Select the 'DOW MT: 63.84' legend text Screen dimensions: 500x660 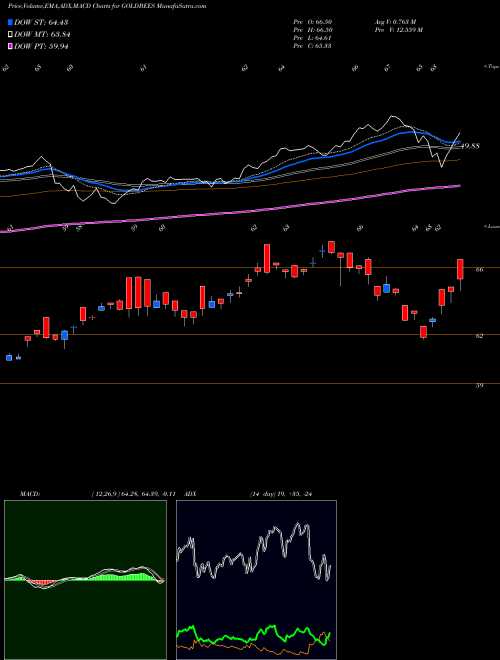[42, 34]
